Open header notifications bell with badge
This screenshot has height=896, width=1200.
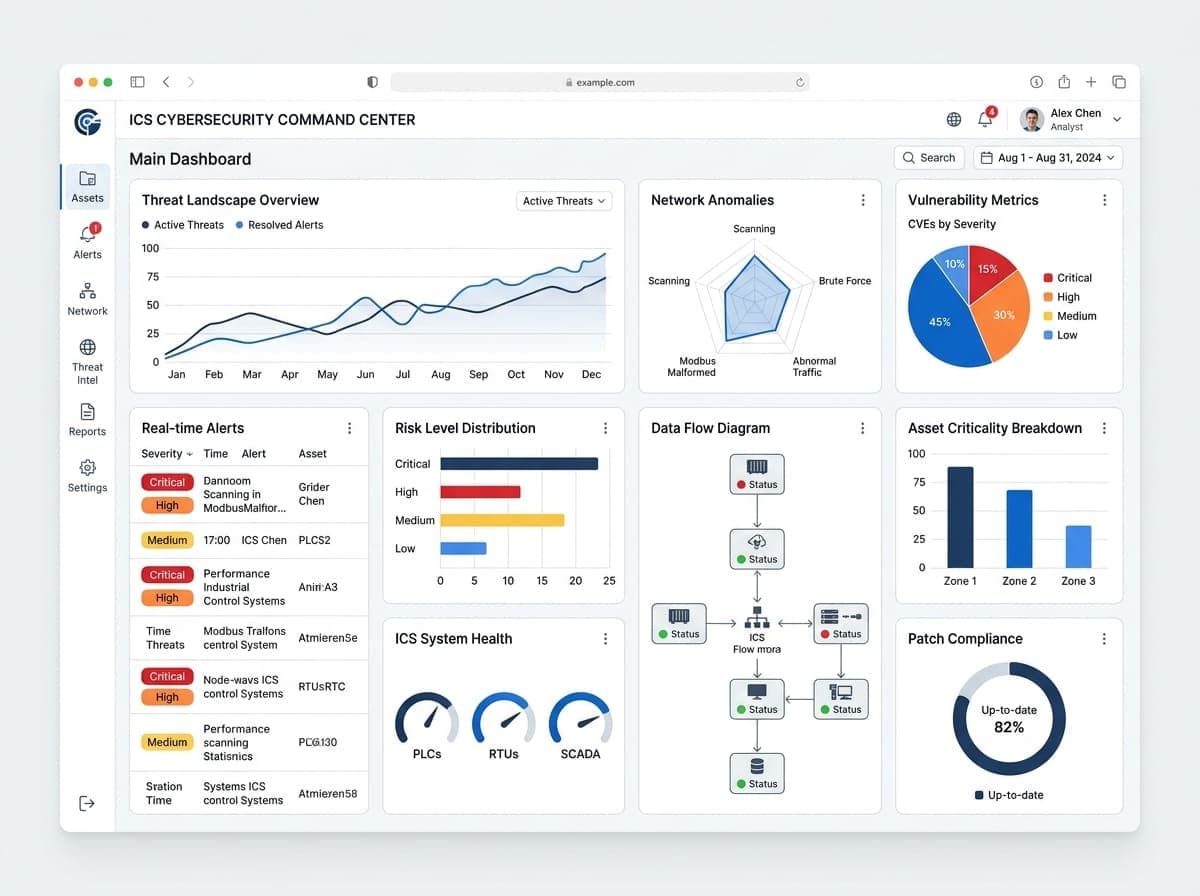pos(986,118)
